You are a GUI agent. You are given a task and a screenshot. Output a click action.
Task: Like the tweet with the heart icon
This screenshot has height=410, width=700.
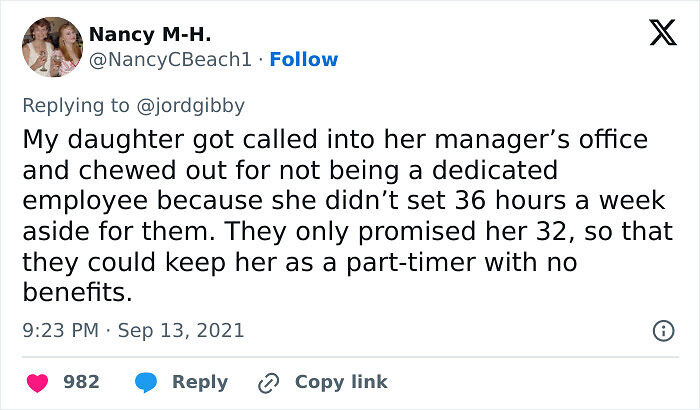37,382
